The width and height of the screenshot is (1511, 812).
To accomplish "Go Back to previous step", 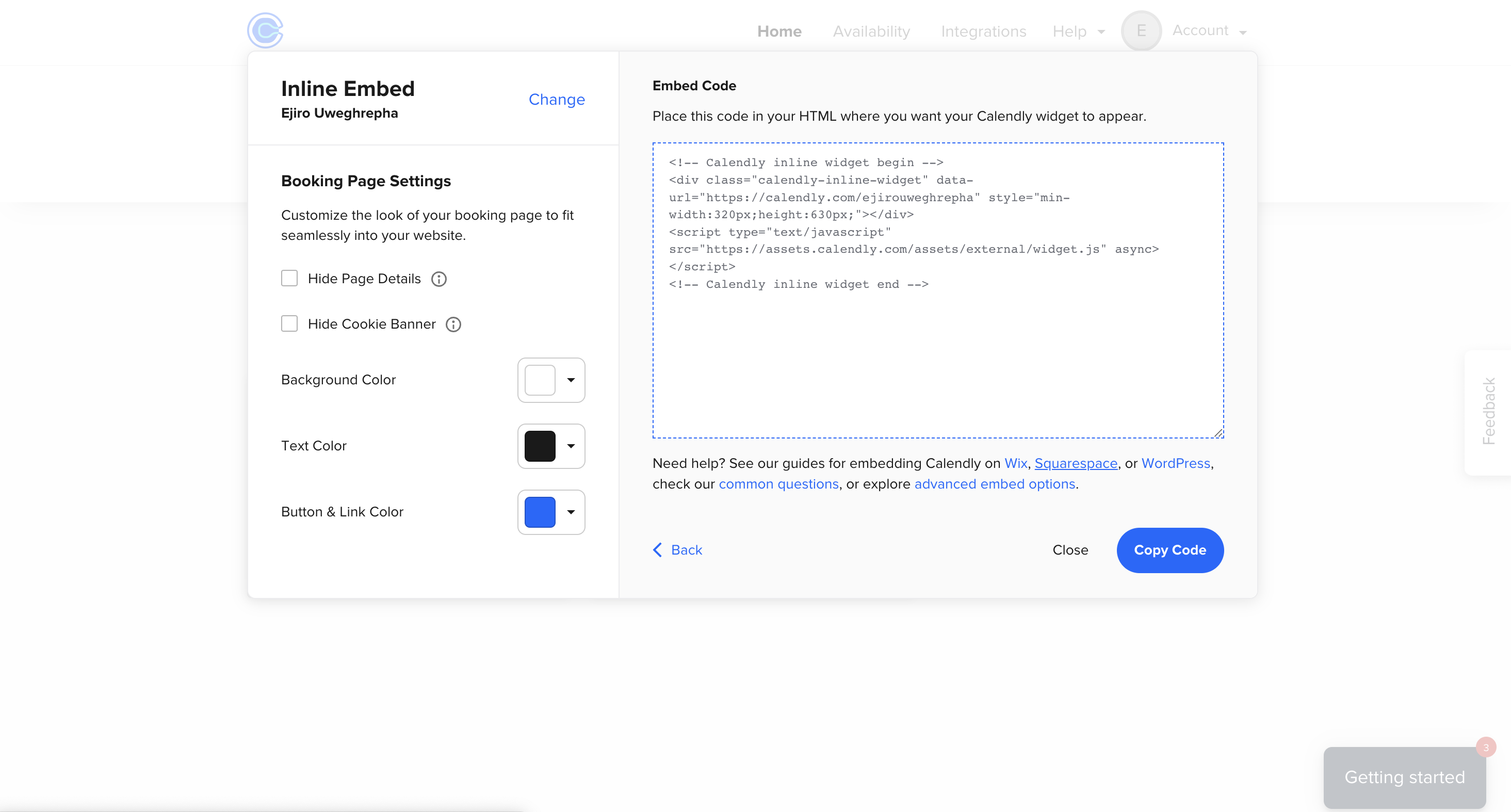I will click(677, 550).
